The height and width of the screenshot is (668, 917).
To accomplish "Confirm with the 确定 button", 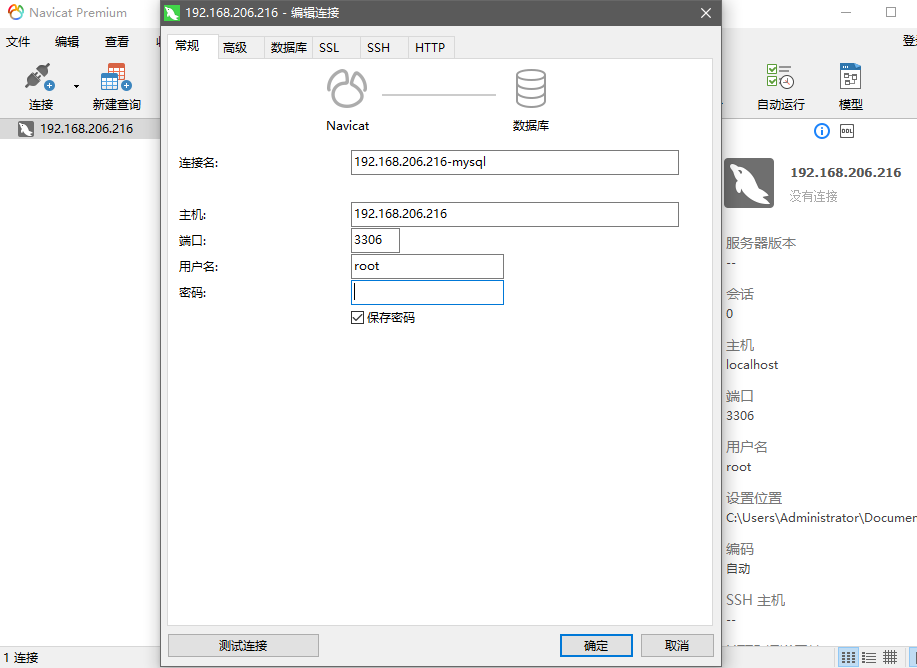I will [596, 645].
